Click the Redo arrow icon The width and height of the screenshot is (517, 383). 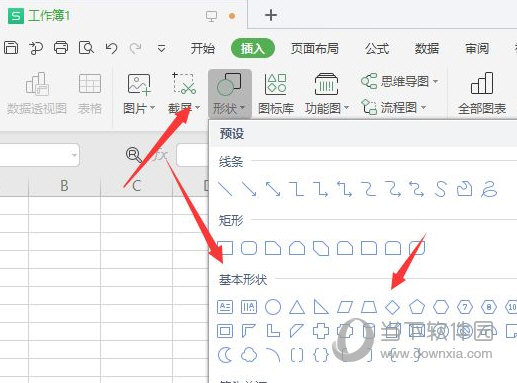135,48
